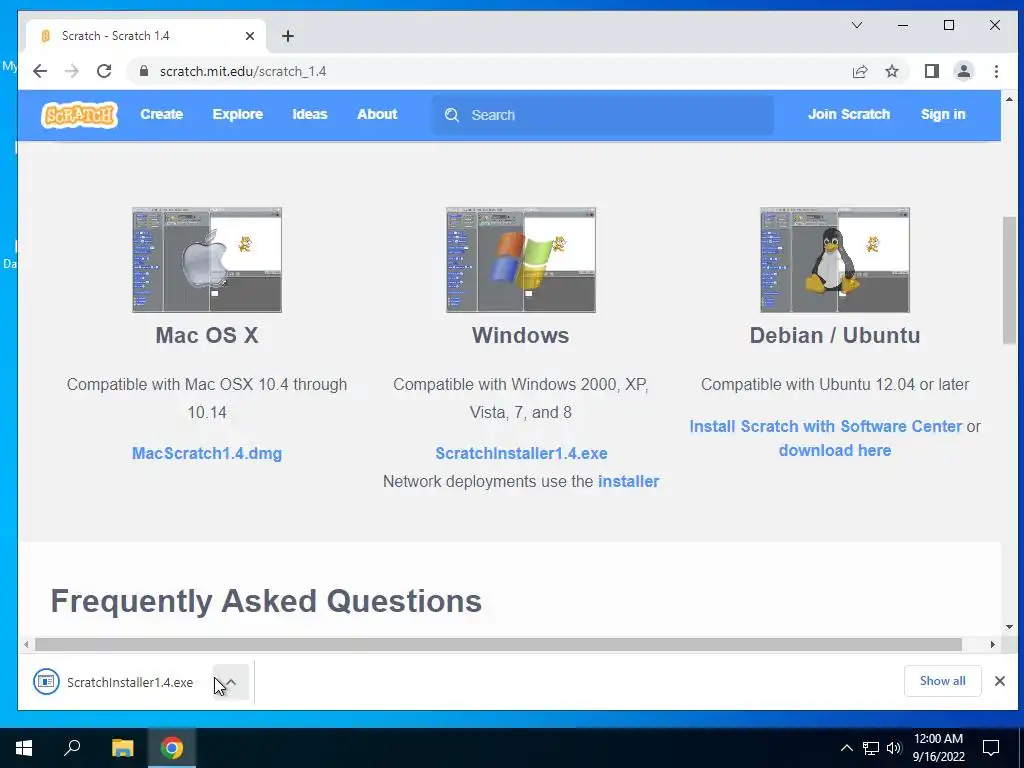Open the Create menu item
Screen dimensions: 1024x768
coord(161,114)
